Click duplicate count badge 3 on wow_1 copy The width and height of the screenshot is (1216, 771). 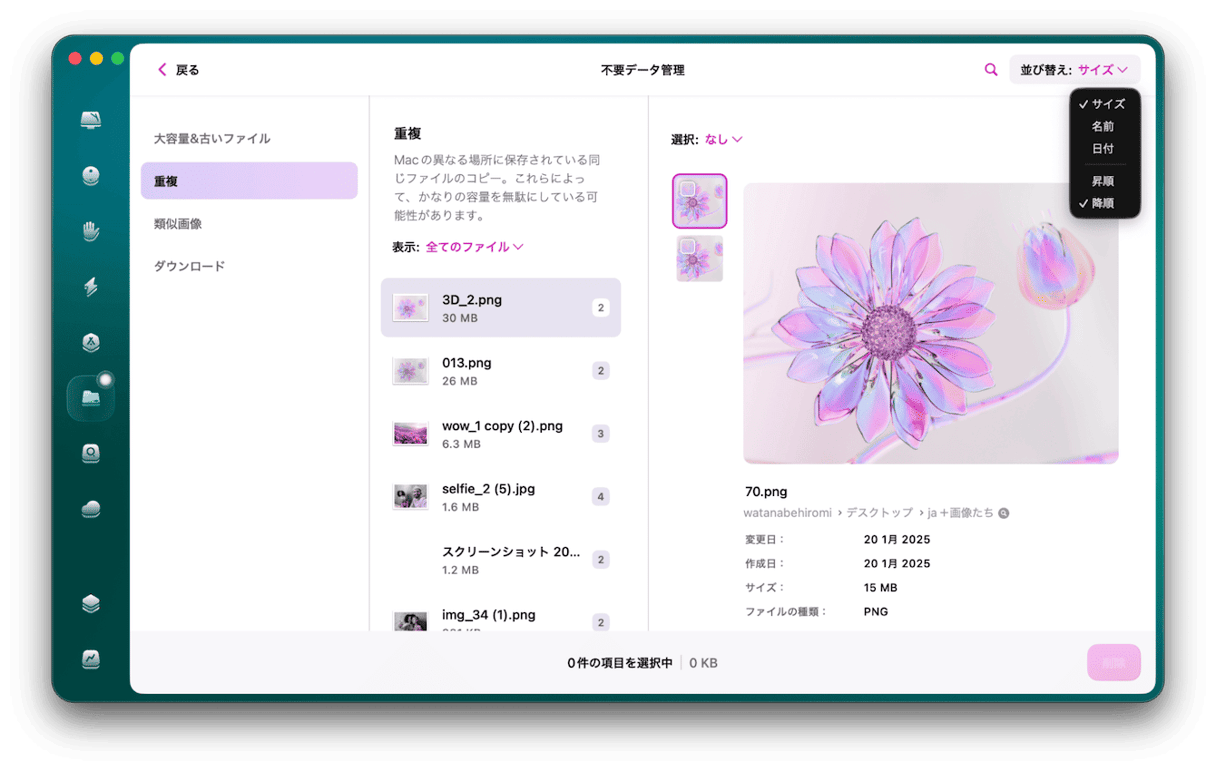[601, 434]
